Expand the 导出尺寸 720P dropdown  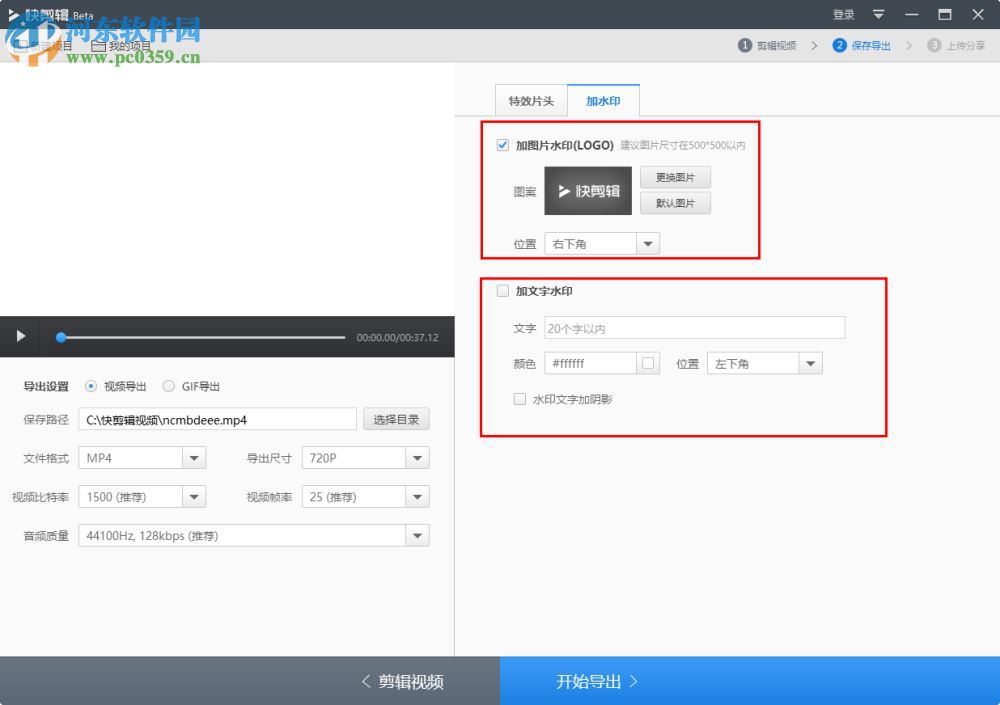click(x=365, y=458)
